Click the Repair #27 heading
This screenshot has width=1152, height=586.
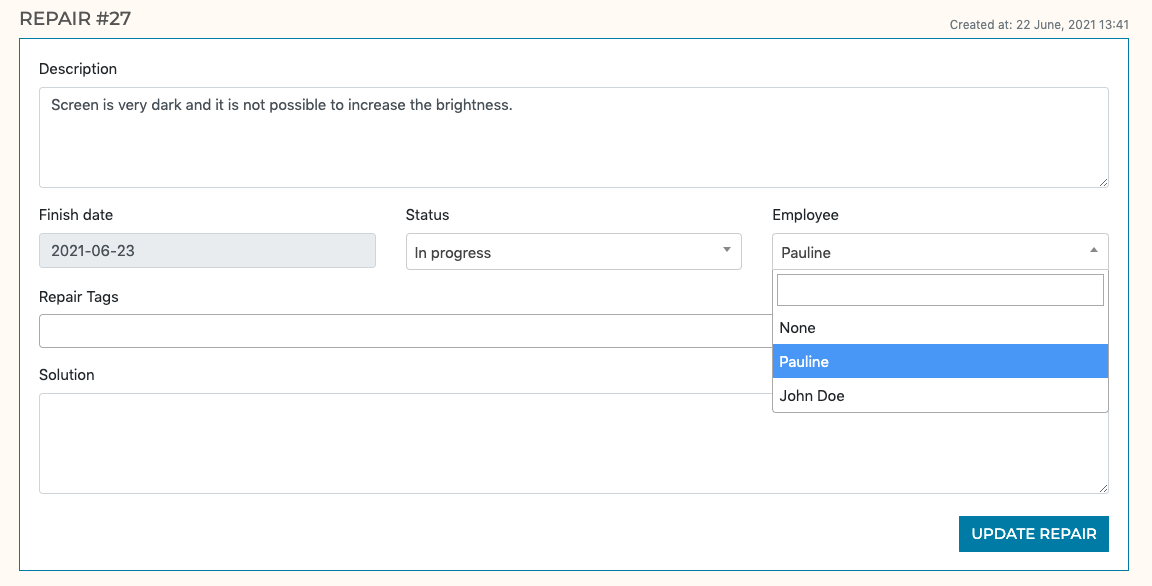(x=75, y=18)
